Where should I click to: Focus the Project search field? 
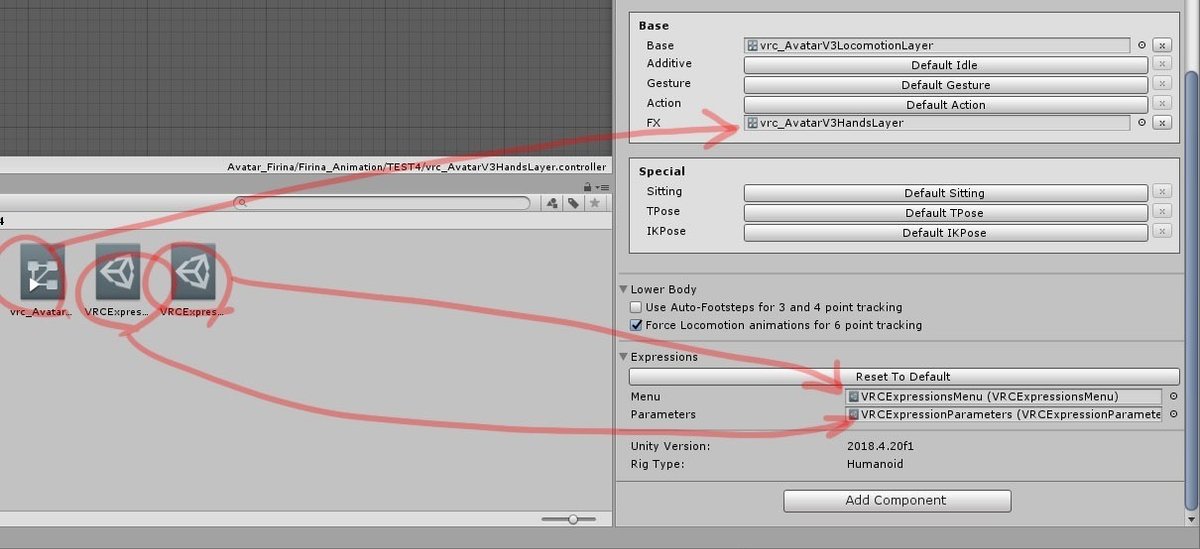382,203
